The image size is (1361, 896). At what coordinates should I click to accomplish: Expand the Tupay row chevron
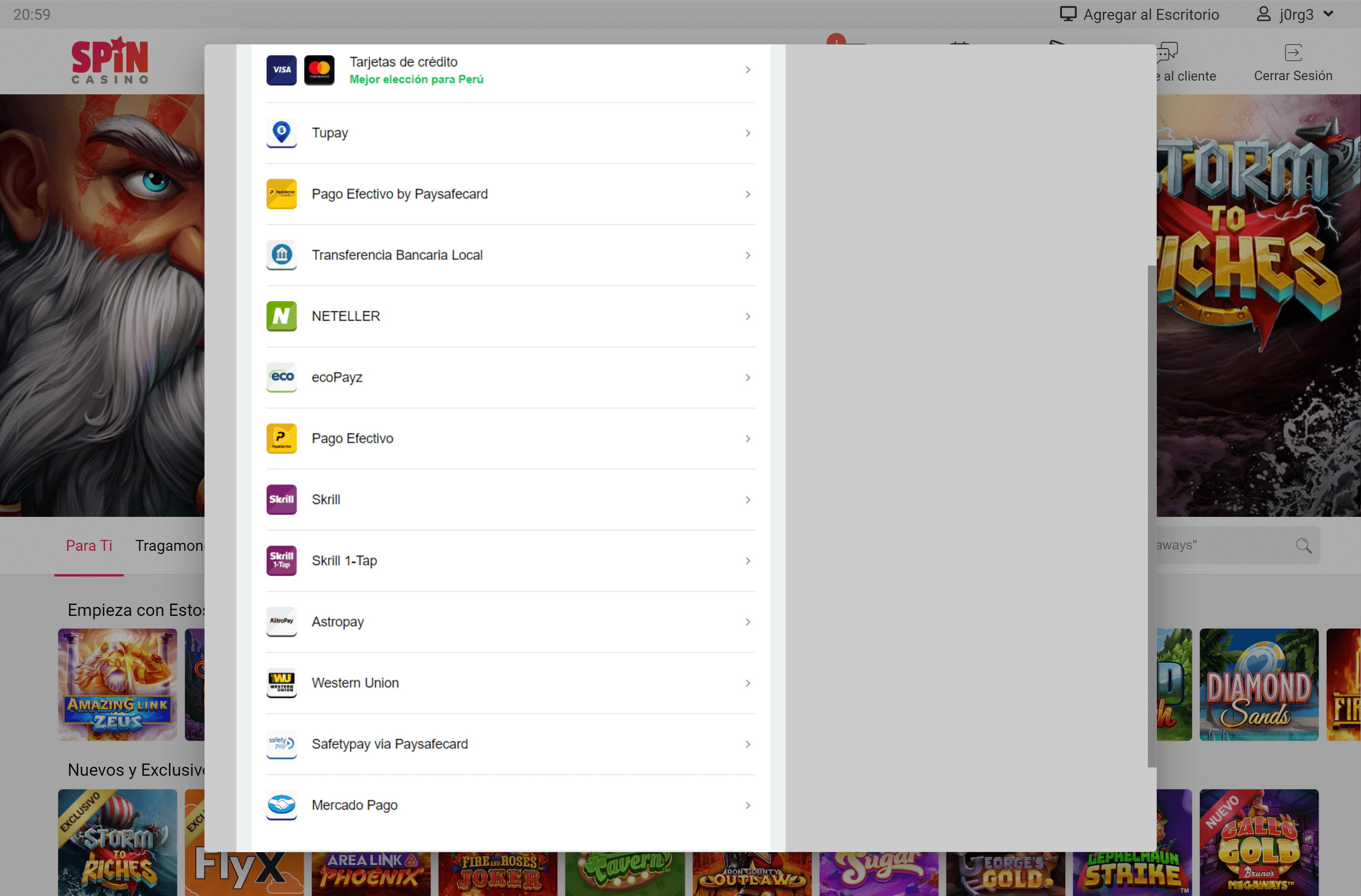[747, 133]
